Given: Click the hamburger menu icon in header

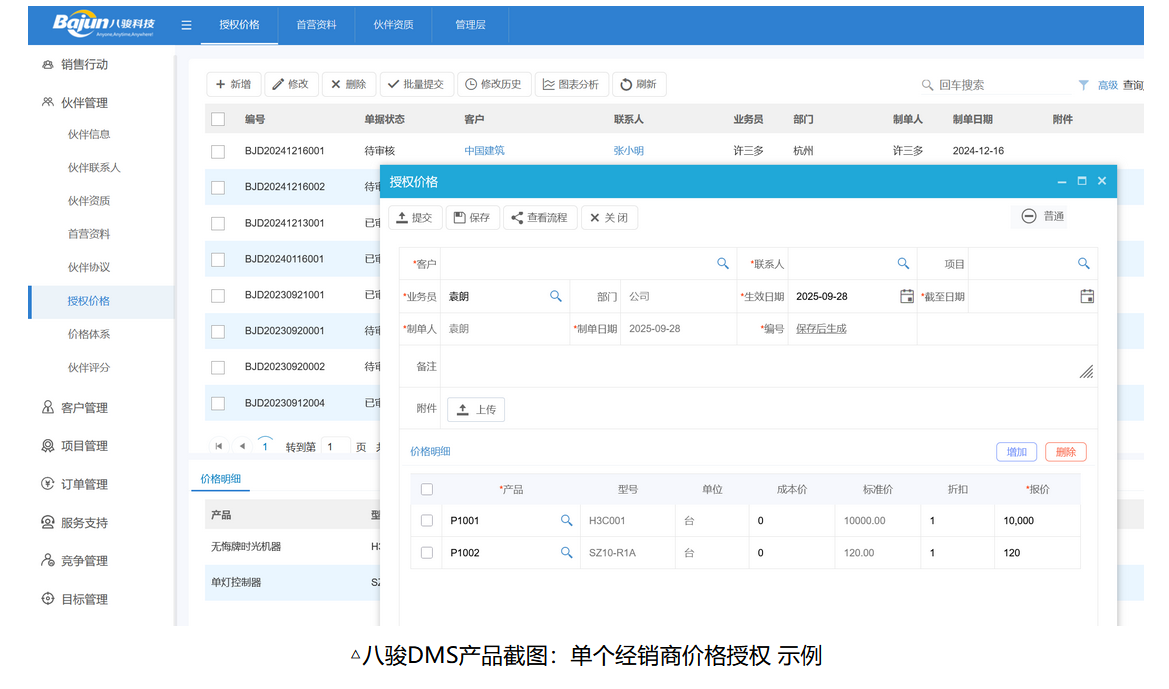Looking at the screenshot, I should [x=186, y=25].
